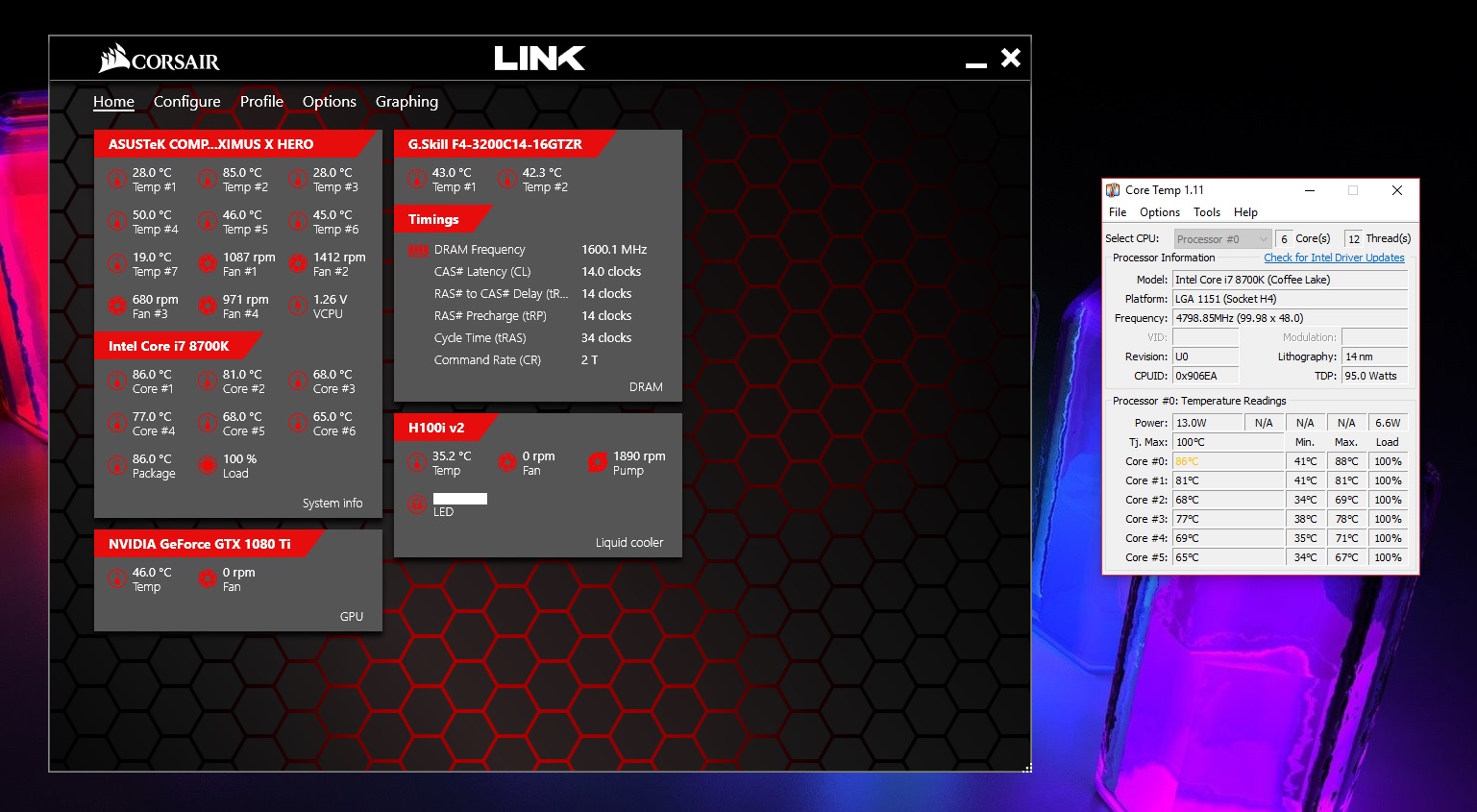Click the Corsair Link window resize grip
The image size is (1477, 812).
pyautogui.click(x=1027, y=767)
